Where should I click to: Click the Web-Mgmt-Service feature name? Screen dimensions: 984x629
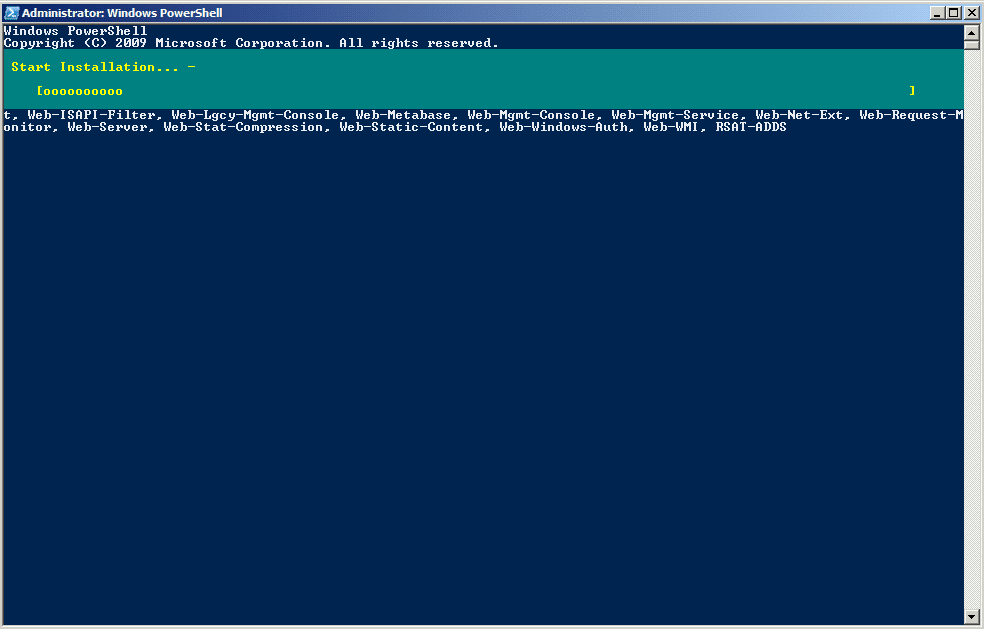pos(675,115)
